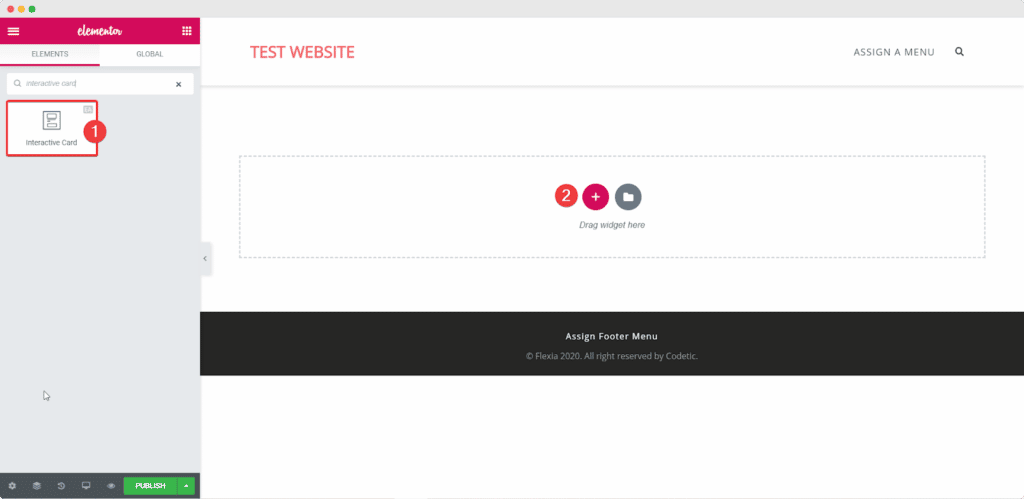Open the template library folder button
Viewport: 1024px width, 499px height.
[x=628, y=197]
